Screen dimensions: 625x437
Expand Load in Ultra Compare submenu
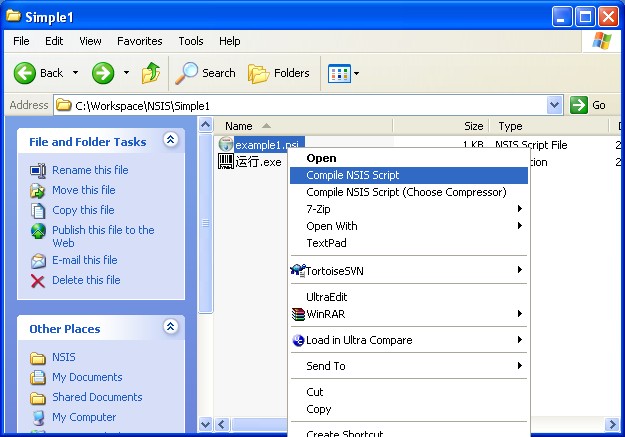409,340
